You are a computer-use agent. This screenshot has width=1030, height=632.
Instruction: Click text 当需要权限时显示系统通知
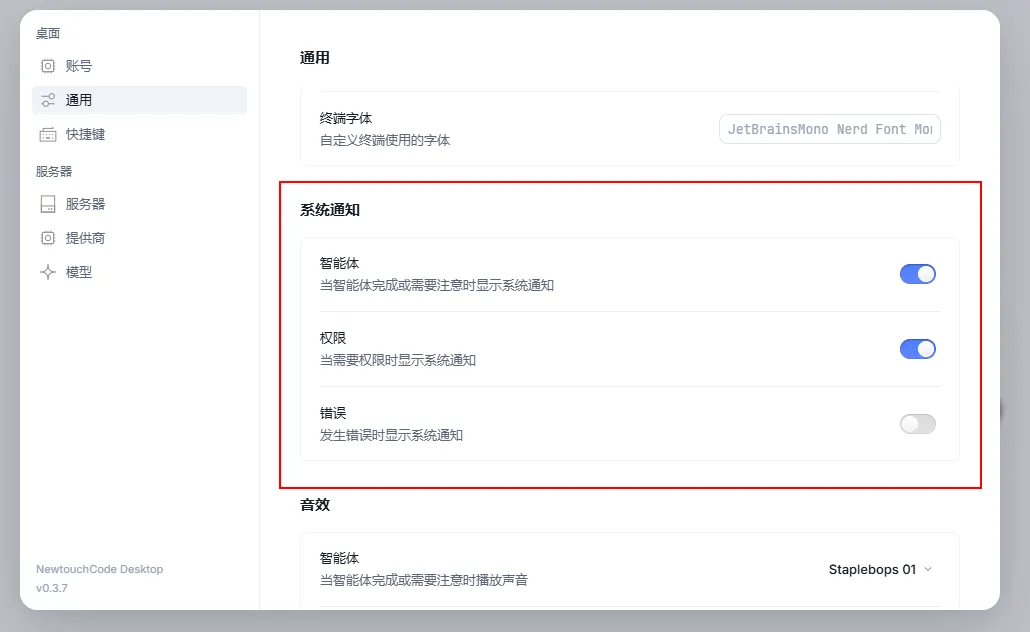point(397,360)
